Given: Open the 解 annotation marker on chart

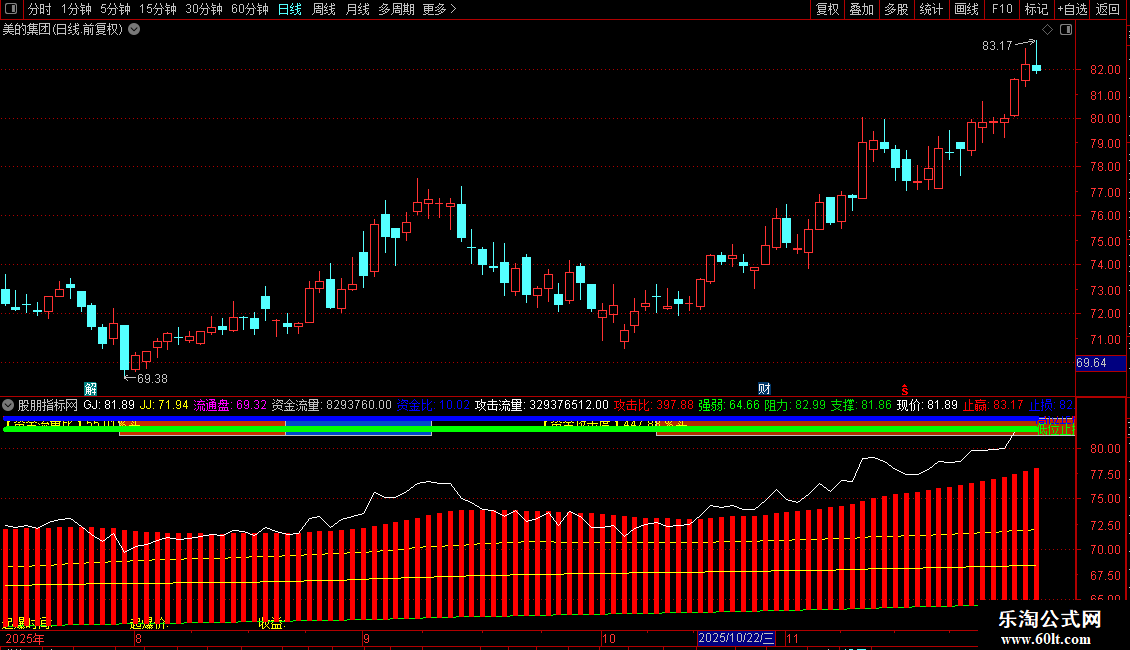Looking at the screenshot, I should coord(90,388).
